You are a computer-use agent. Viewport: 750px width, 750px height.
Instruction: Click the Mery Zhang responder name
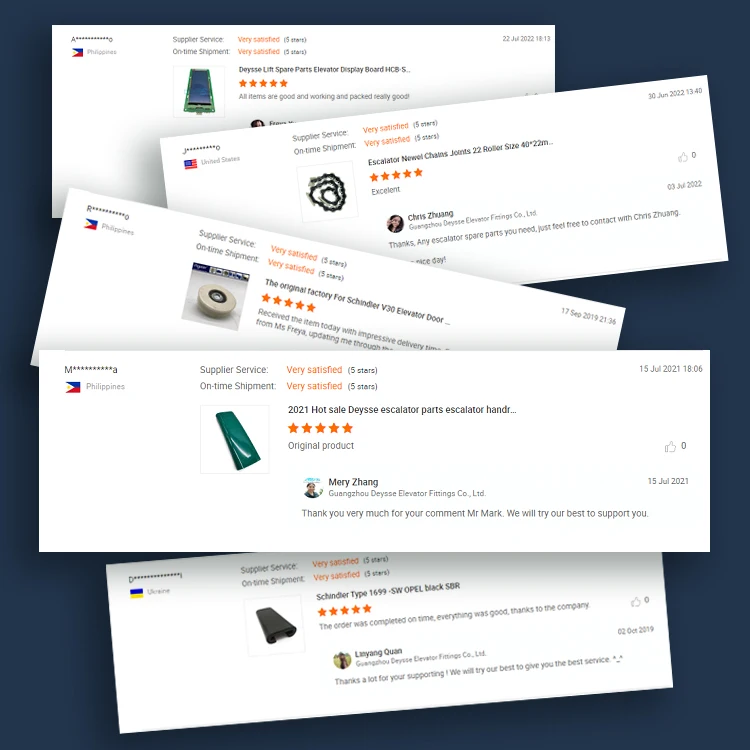[x=353, y=482]
